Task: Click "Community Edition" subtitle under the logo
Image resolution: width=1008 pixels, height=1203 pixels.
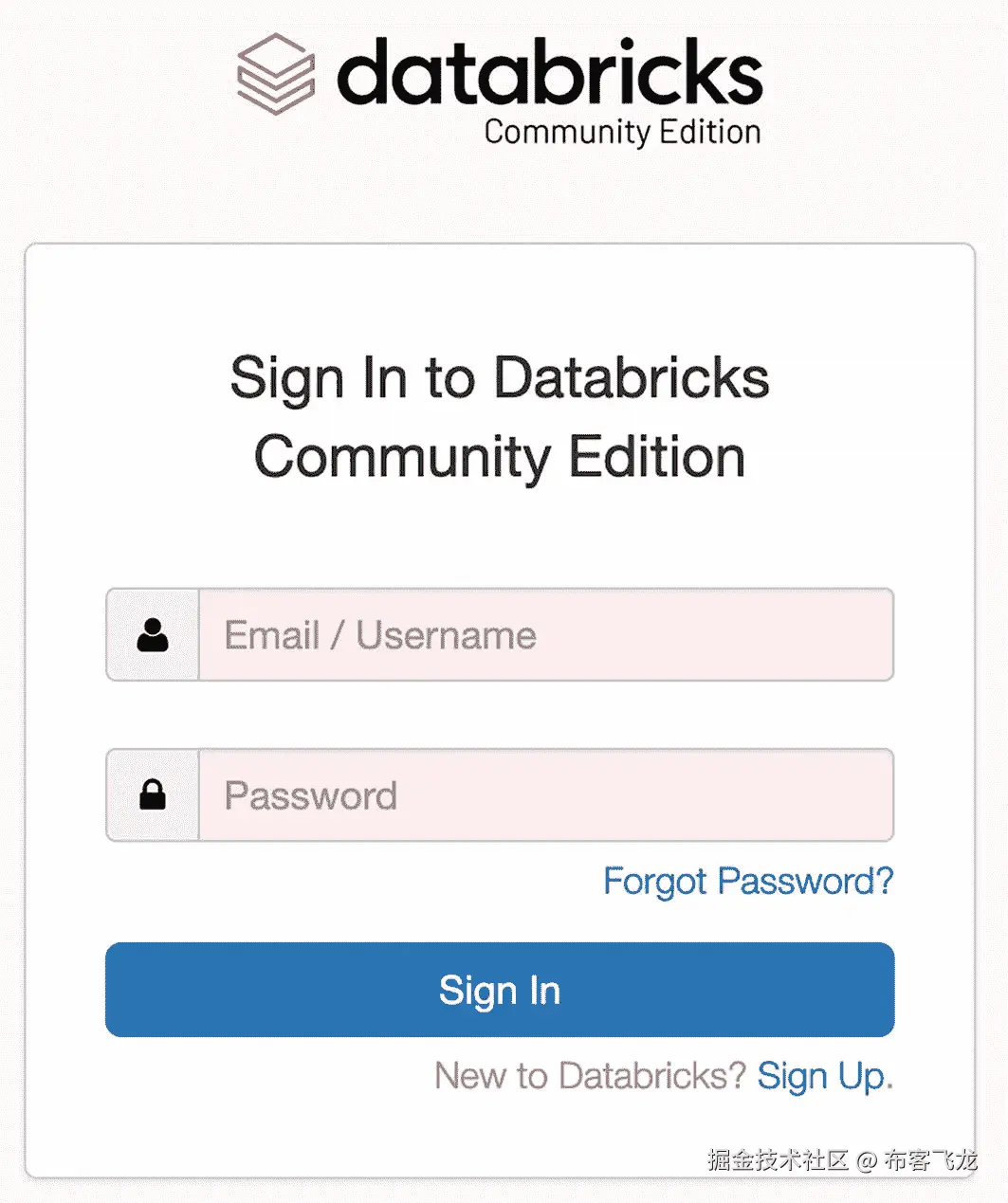Action: 622,132
